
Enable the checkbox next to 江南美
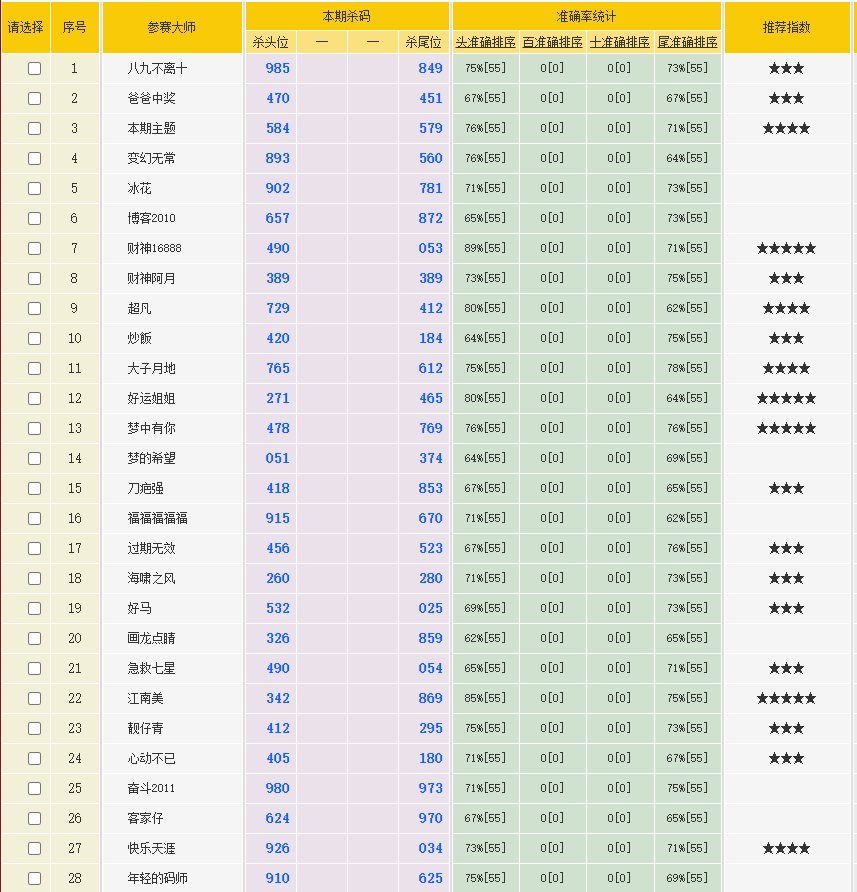click(x=35, y=698)
